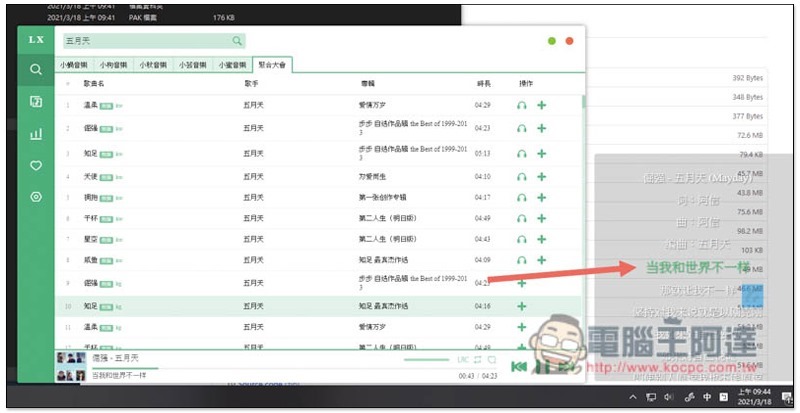
Task: Click highlighted lyric line 当我和世界不一样
Action: [x=697, y=267]
